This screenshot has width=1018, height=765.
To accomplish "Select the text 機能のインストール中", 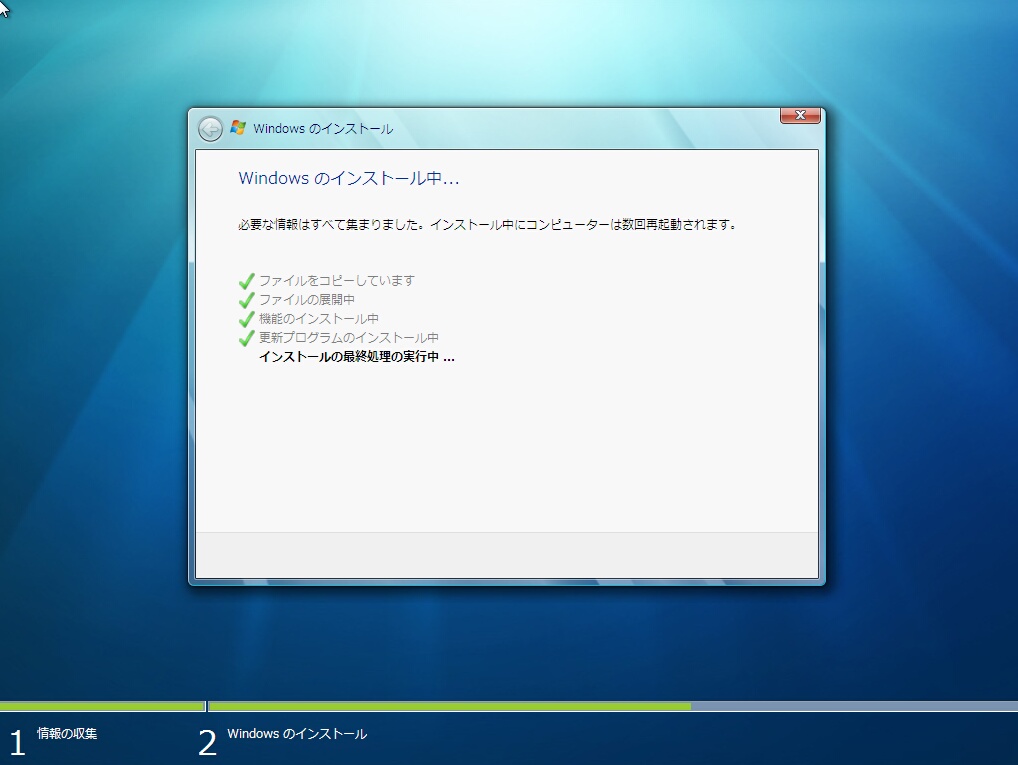I will (318, 319).
